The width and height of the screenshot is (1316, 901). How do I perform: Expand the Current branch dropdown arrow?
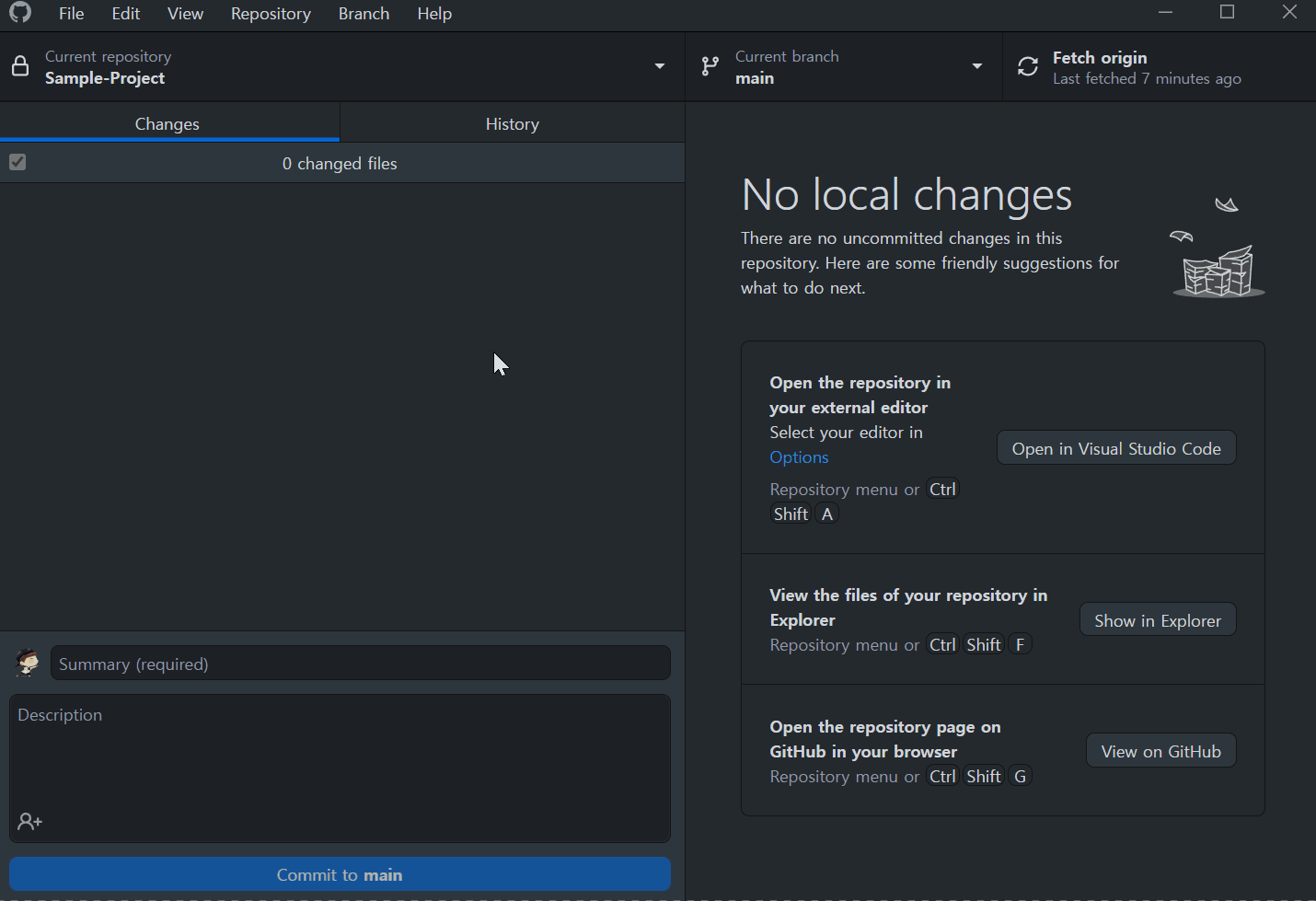[977, 66]
